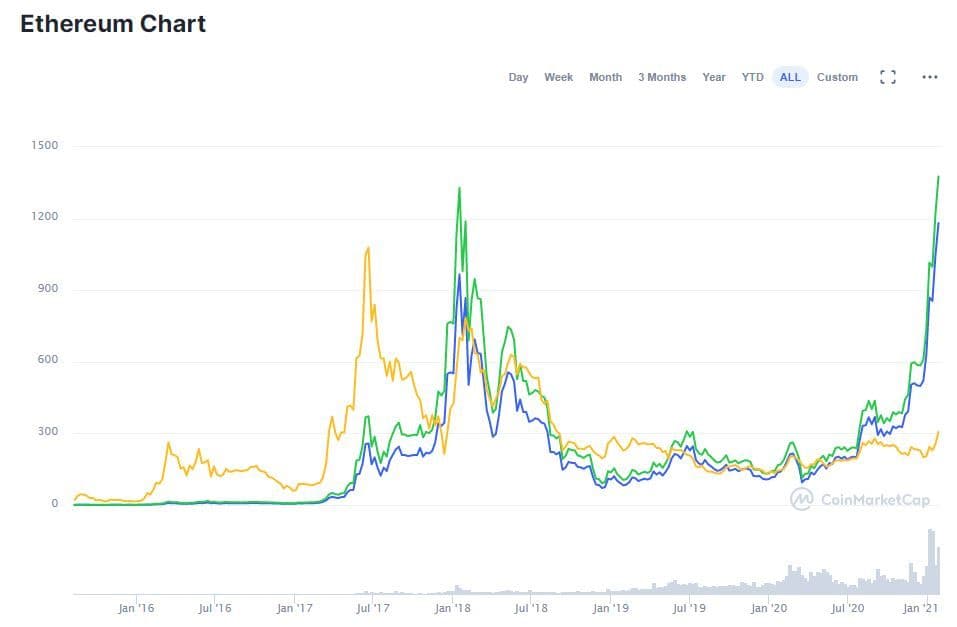The height and width of the screenshot is (627, 957).
Task: Select the Day time range
Action: pyautogui.click(x=518, y=77)
